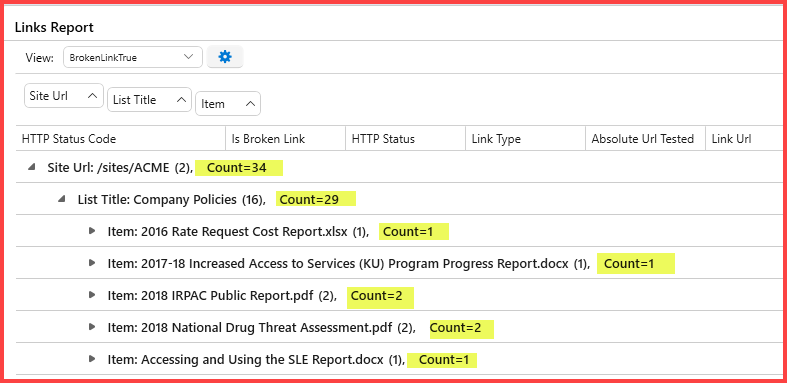Expand 2016 Rate Request Cost Report.xlsx item
The width and height of the screenshot is (787, 383).
click(91, 231)
